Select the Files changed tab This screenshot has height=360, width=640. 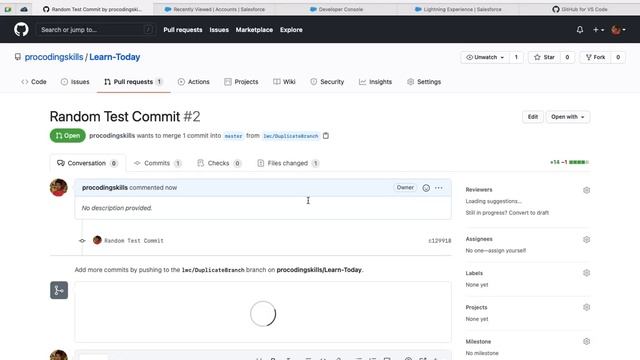[x=288, y=163]
